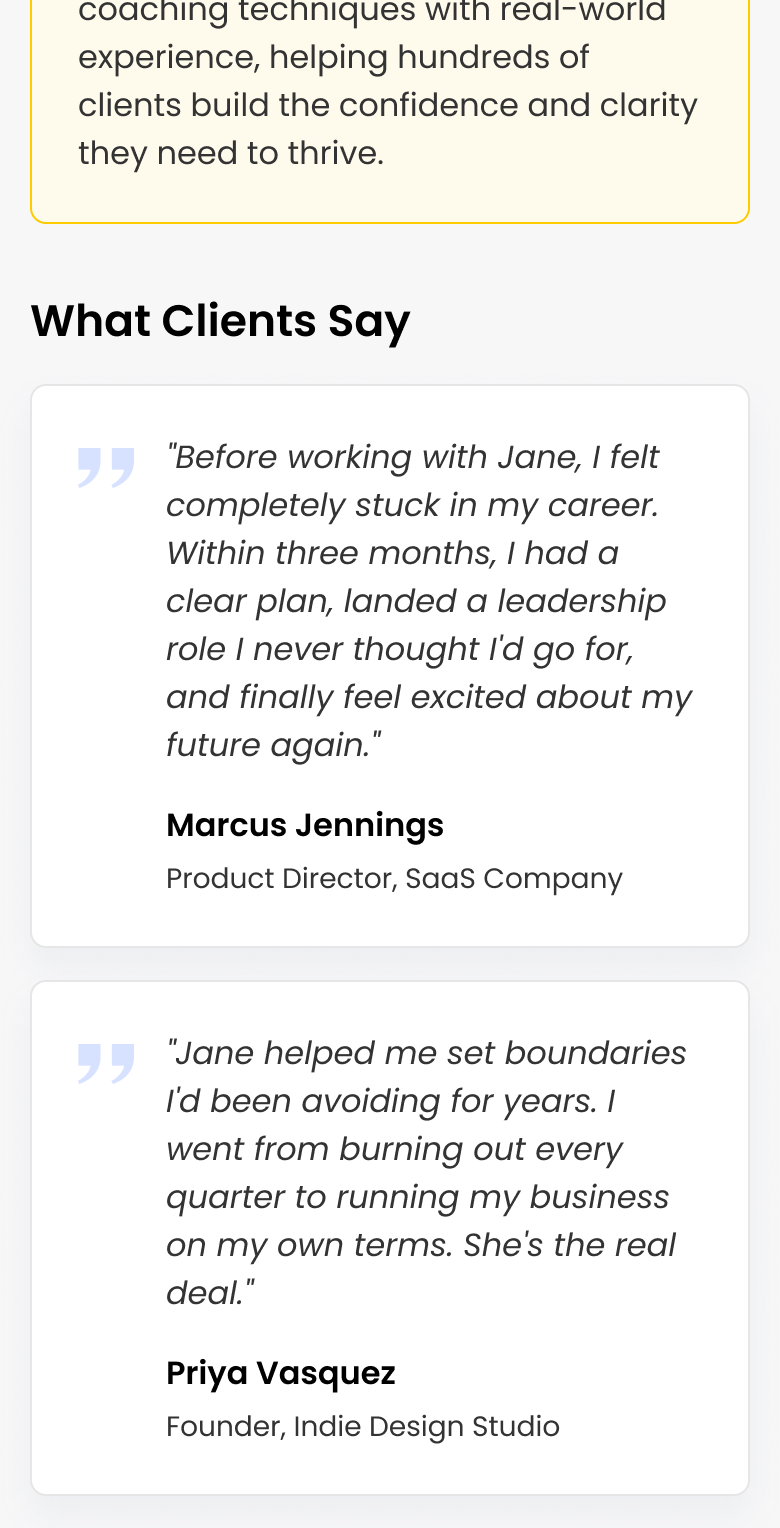Click the line "Jane helped me set boundaries"
Image resolution: width=780 pixels, height=1528 pixels.
427,1053
